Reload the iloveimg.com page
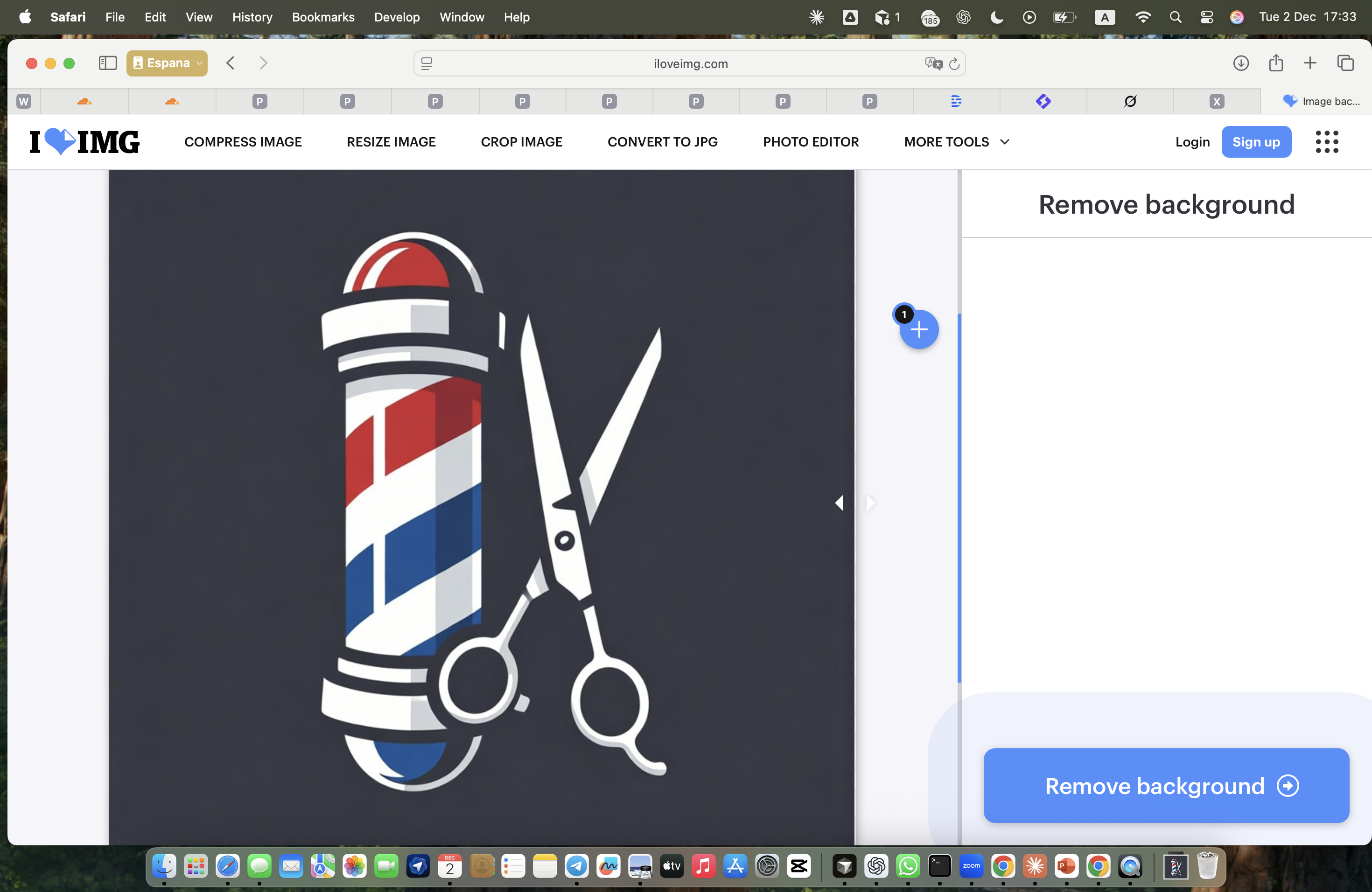Image resolution: width=1372 pixels, height=892 pixels. click(x=955, y=64)
